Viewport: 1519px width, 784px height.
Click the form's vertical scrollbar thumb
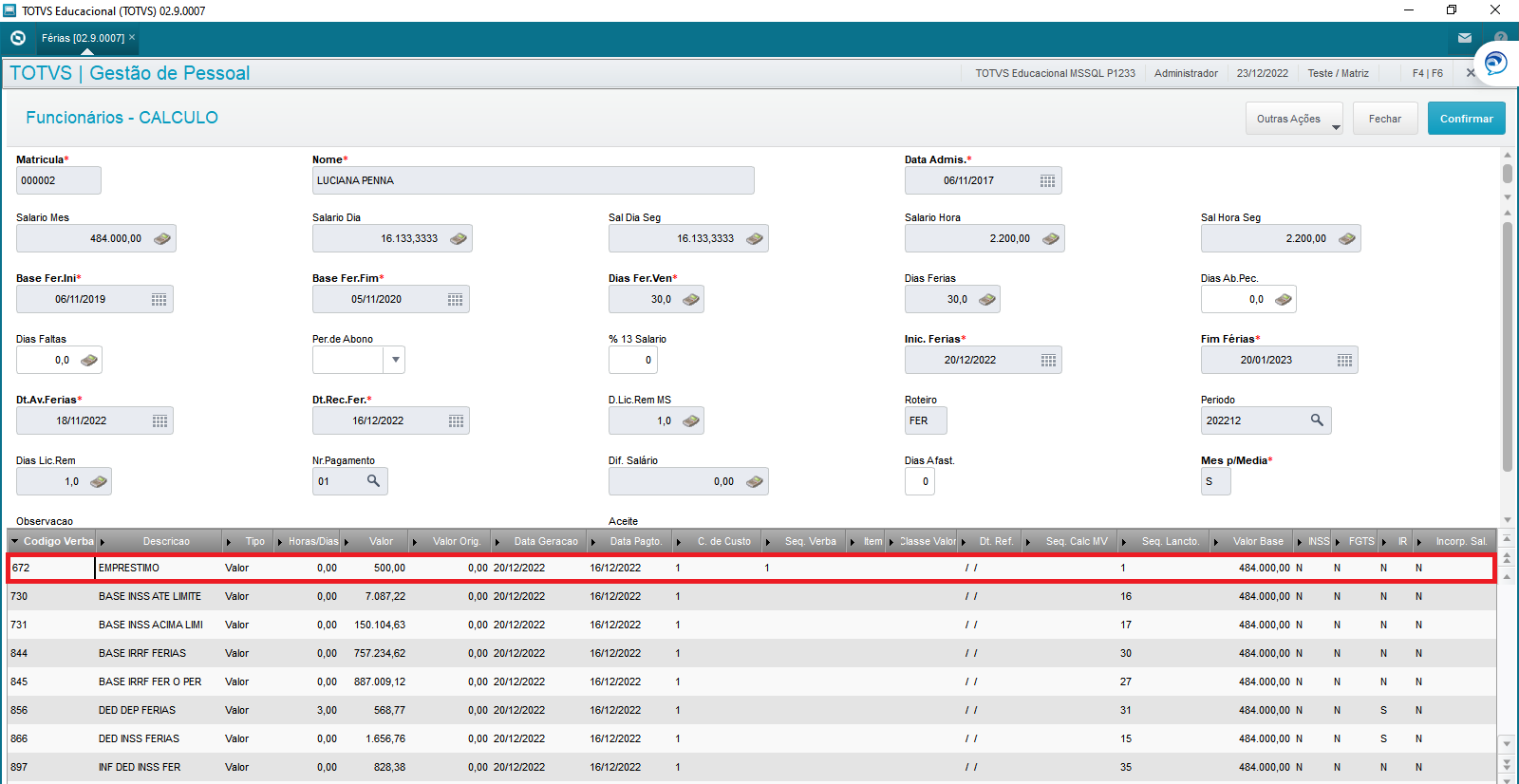[1508, 346]
